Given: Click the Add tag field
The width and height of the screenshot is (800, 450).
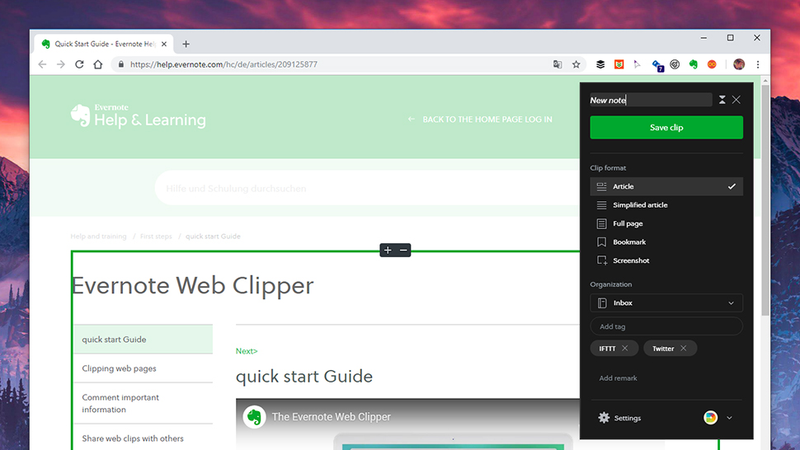Looking at the screenshot, I should (x=666, y=327).
